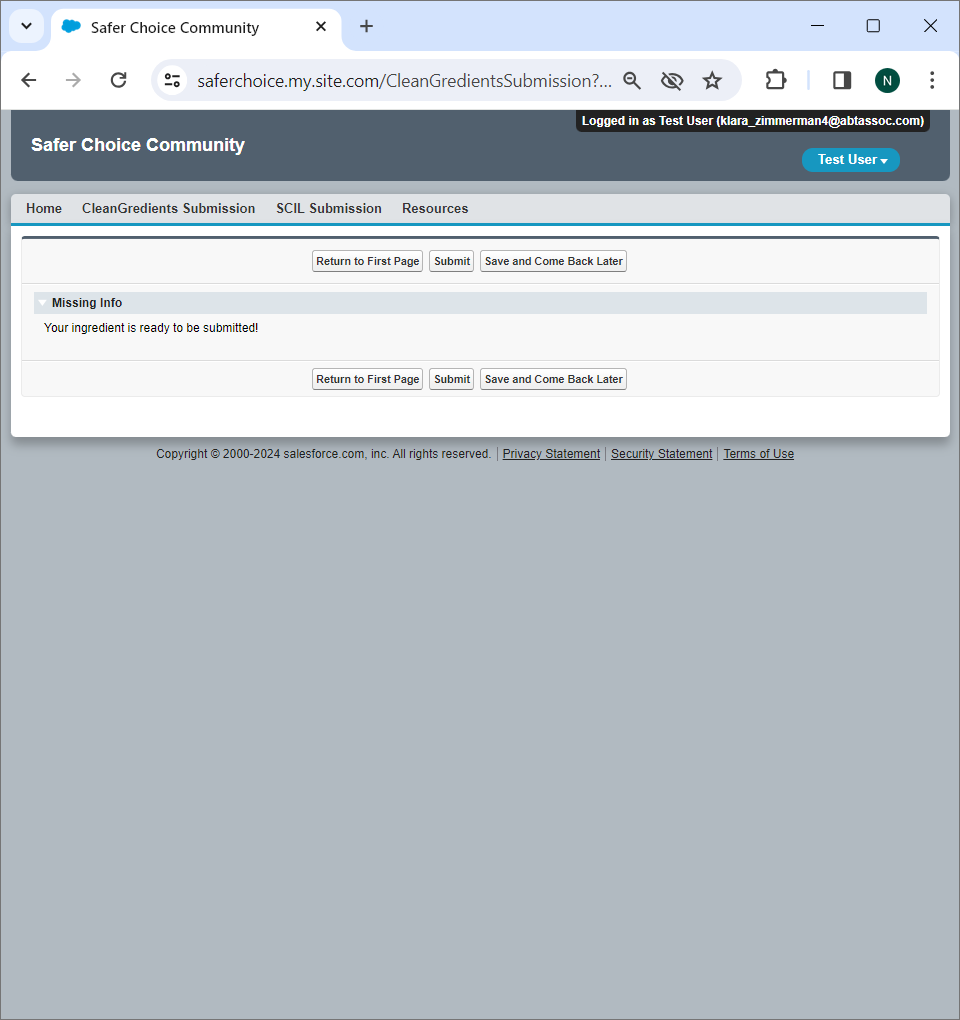Click bottom Save and Come Back Later
The height and width of the screenshot is (1020, 960).
coord(553,379)
